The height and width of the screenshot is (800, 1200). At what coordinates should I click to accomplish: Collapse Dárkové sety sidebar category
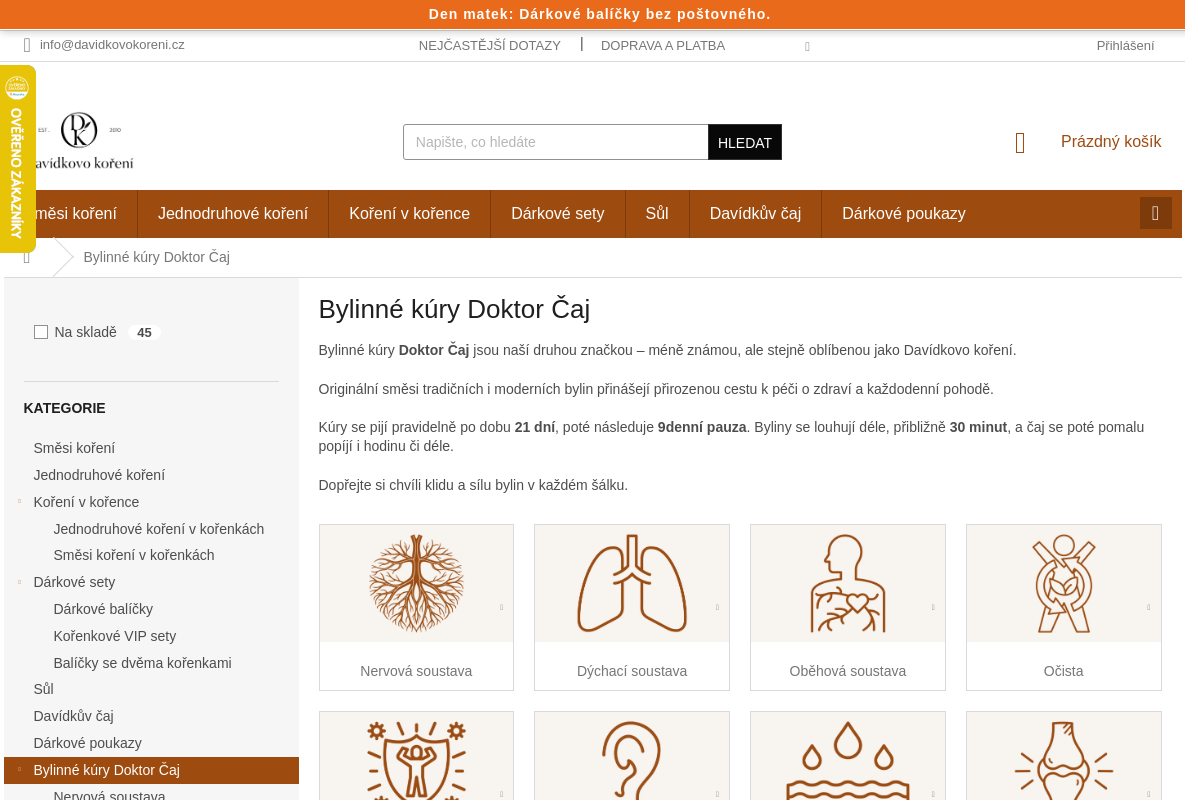pos(19,581)
